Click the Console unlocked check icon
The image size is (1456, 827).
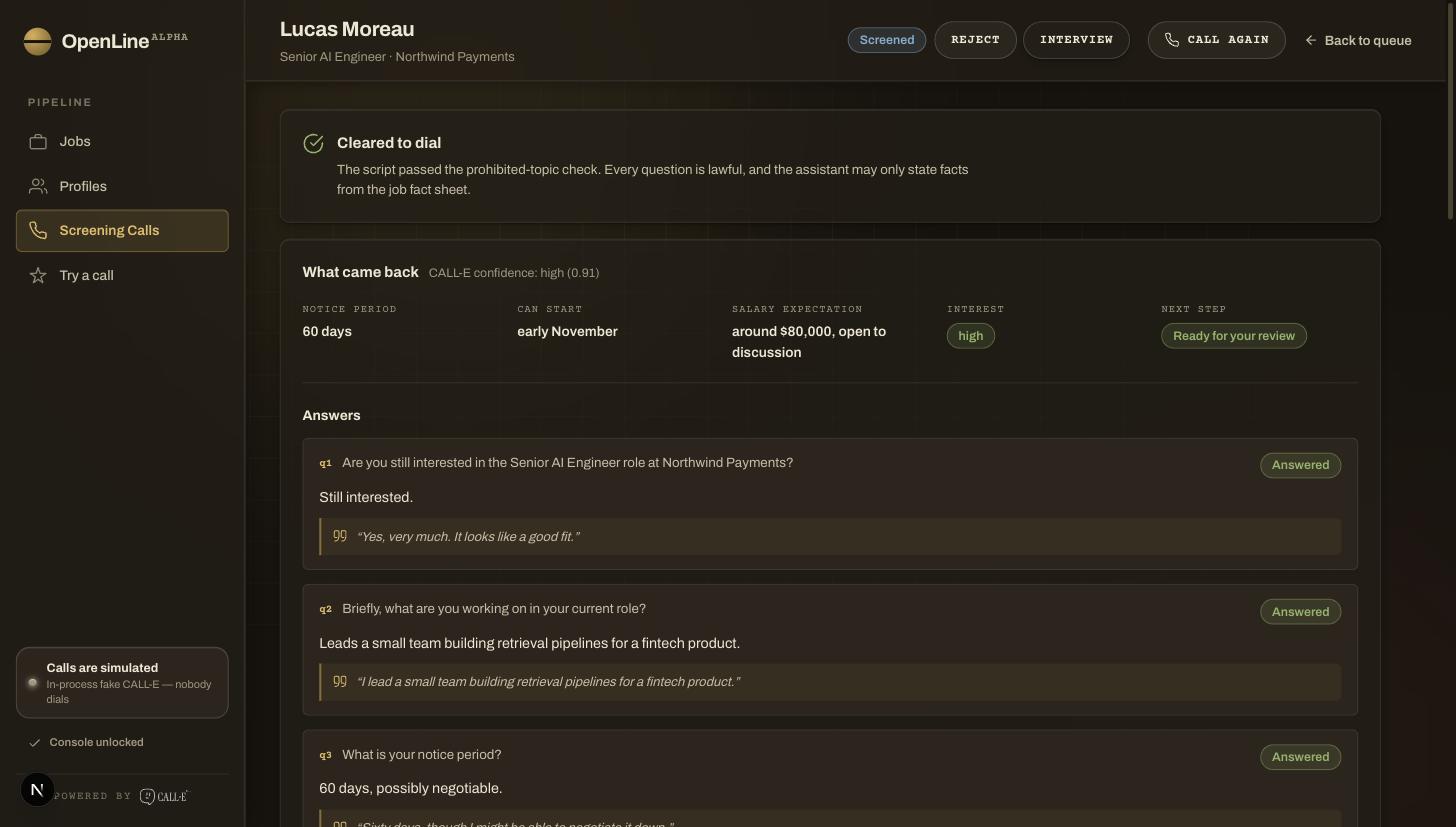[x=35, y=743]
